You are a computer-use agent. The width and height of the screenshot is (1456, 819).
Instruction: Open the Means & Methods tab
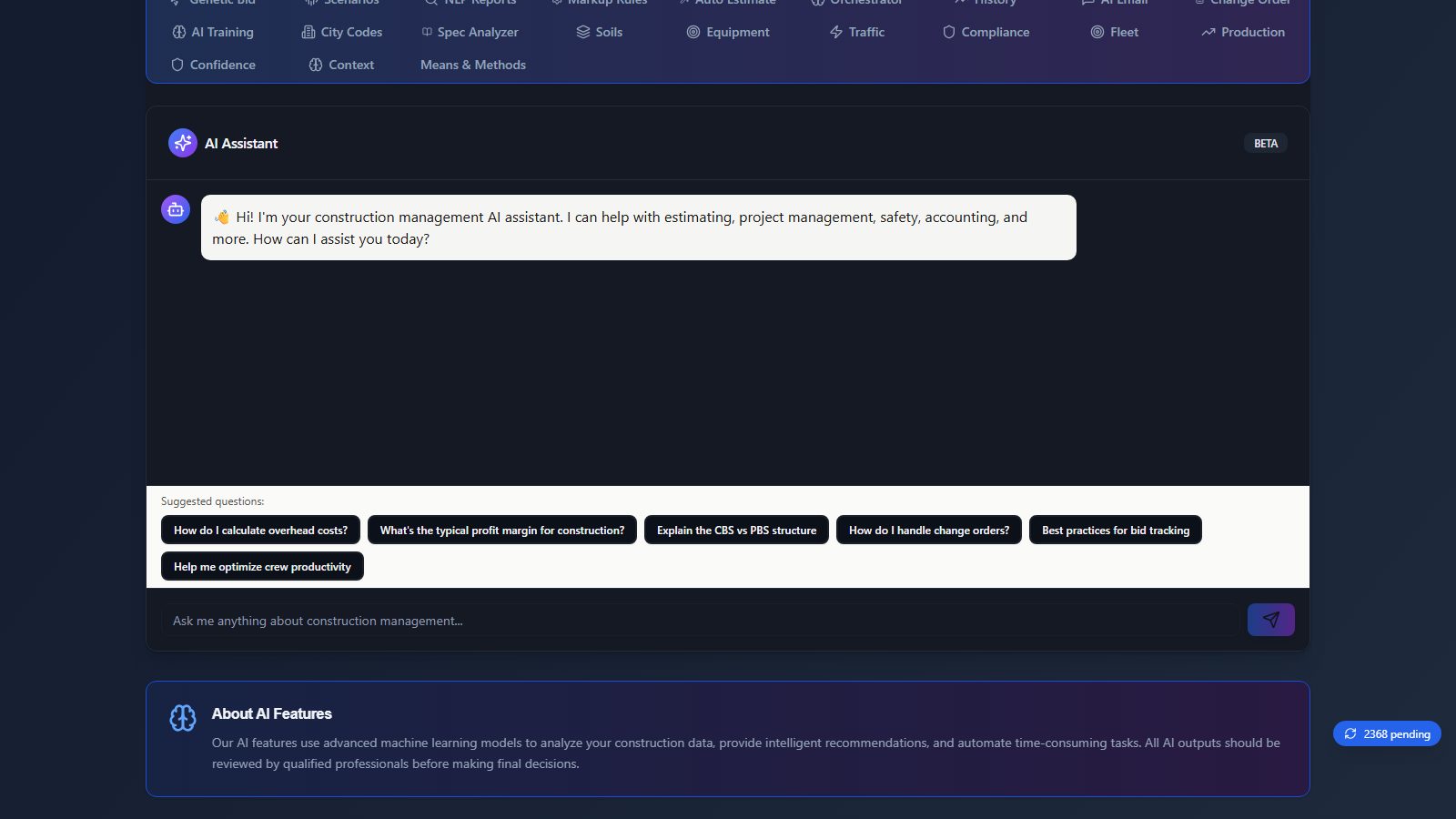pos(473,65)
